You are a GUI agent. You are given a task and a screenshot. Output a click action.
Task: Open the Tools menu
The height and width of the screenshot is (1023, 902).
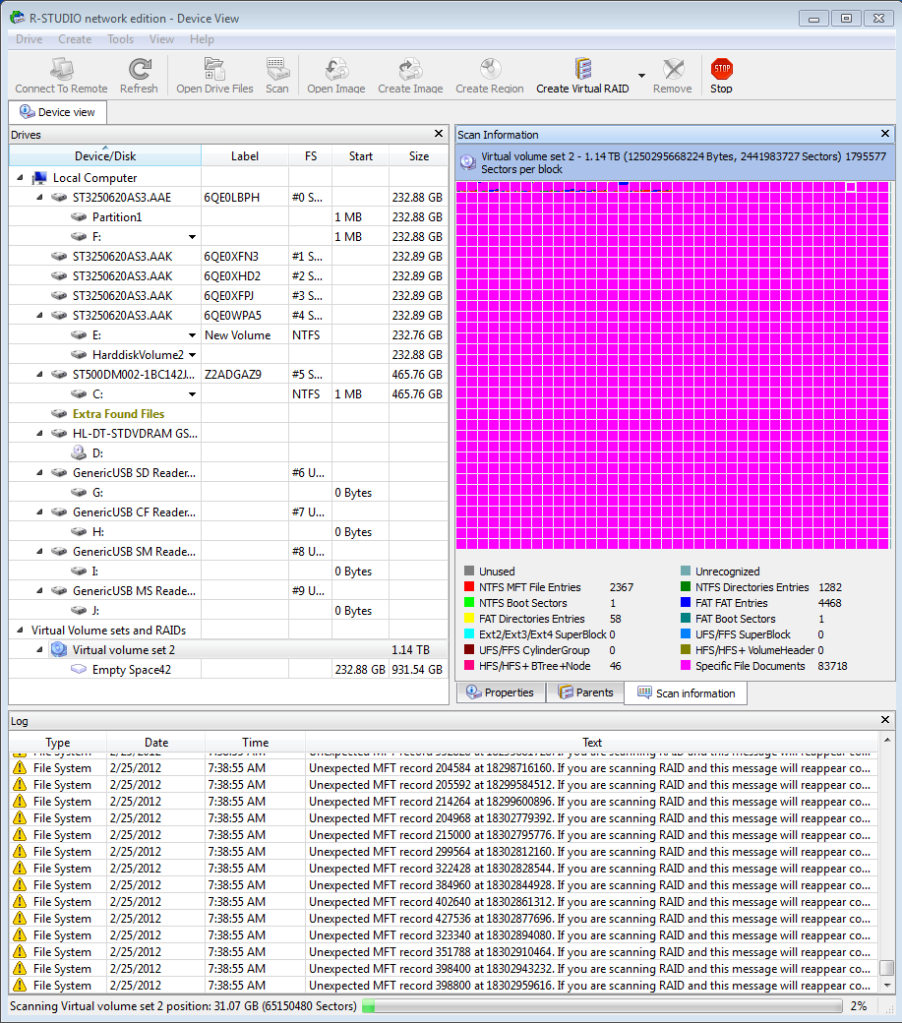(x=120, y=39)
